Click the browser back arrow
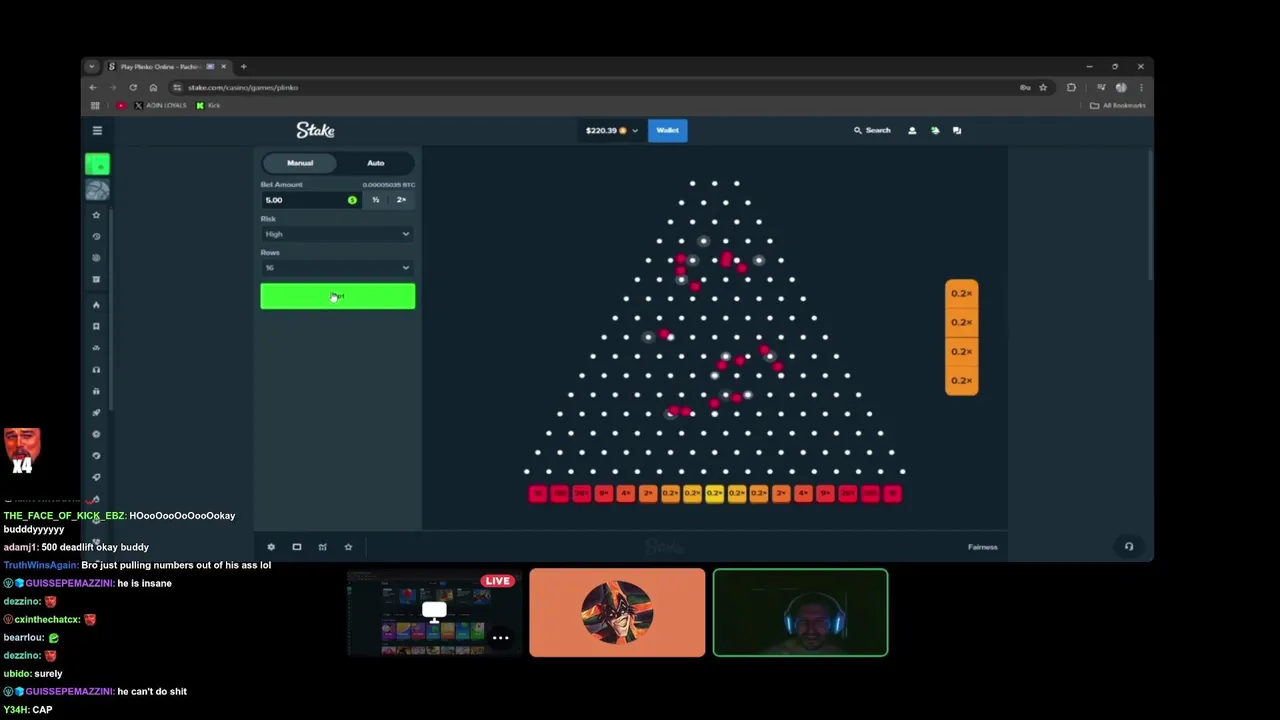Viewport: 1280px width, 720px height. point(93,87)
